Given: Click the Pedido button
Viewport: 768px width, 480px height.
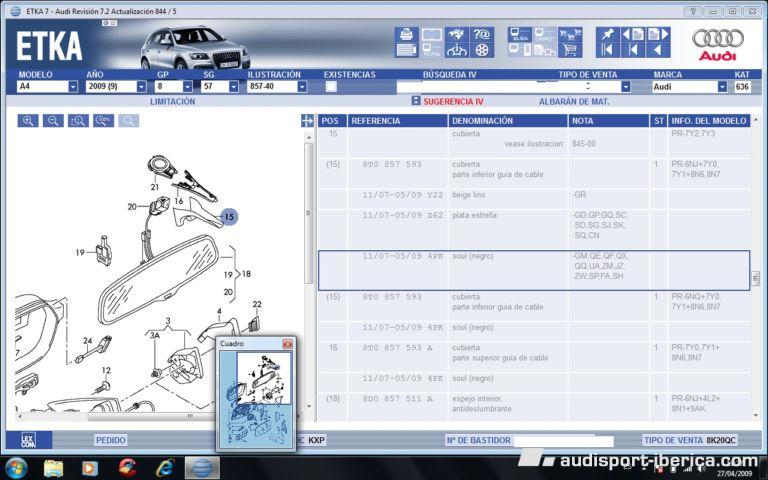Looking at the screenshot, I should [x=111, y=440].
